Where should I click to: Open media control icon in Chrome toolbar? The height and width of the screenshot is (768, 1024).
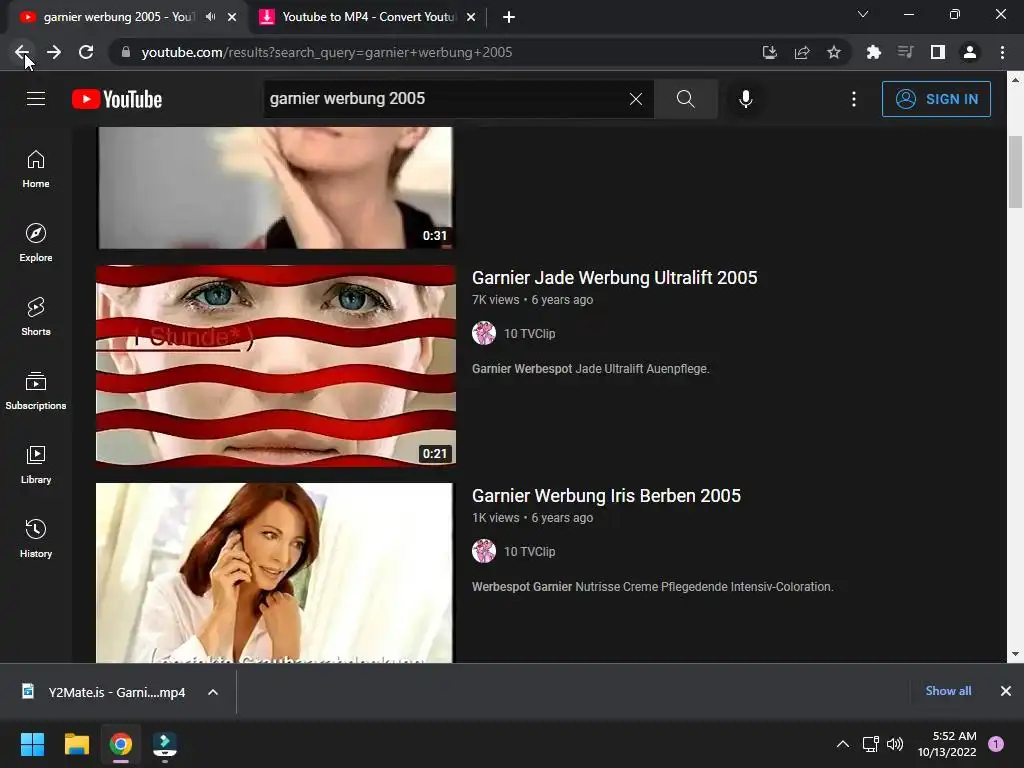pos(905,52)
